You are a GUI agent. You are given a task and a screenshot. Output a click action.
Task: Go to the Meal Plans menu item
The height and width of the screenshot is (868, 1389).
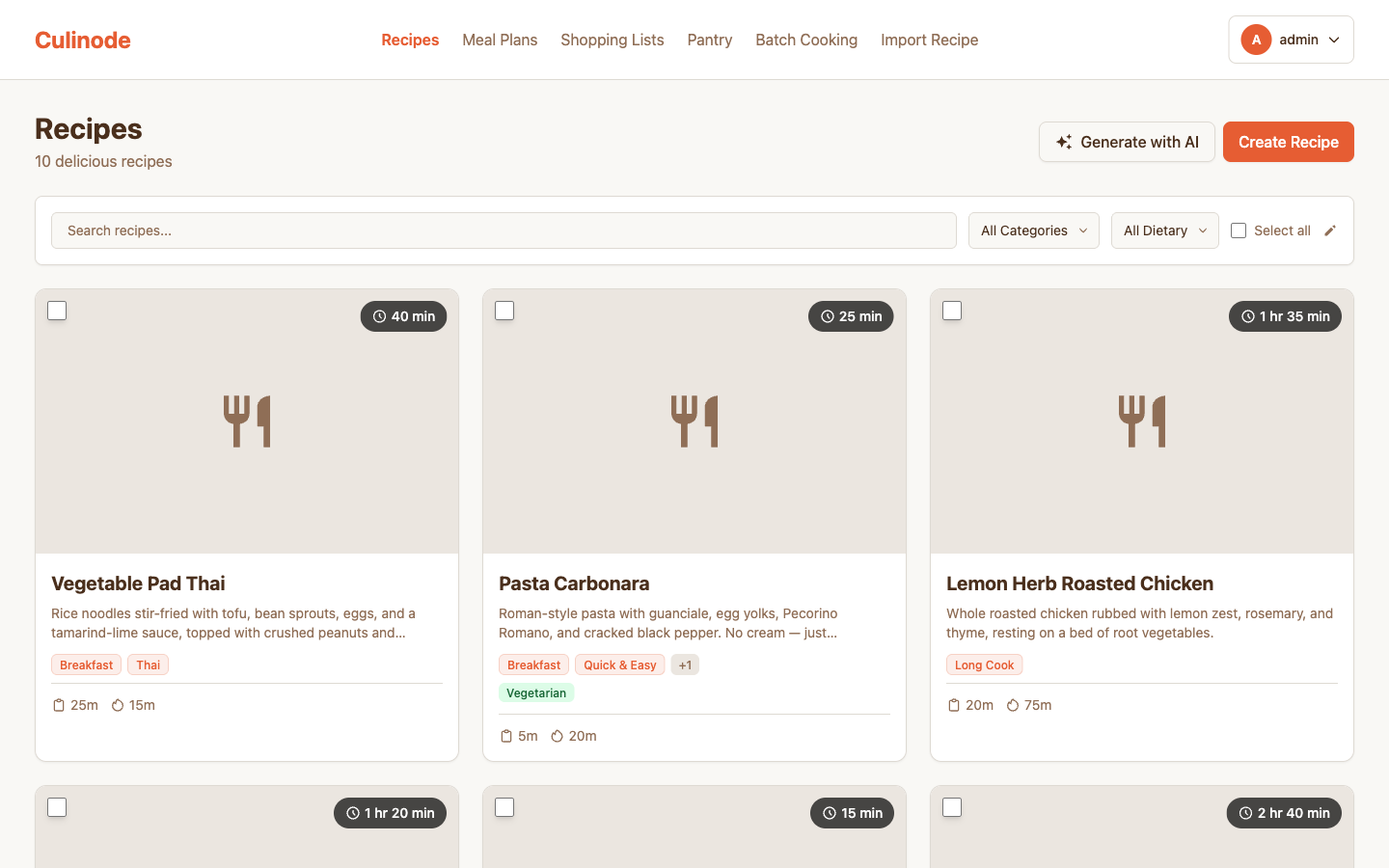click(500, 40)
